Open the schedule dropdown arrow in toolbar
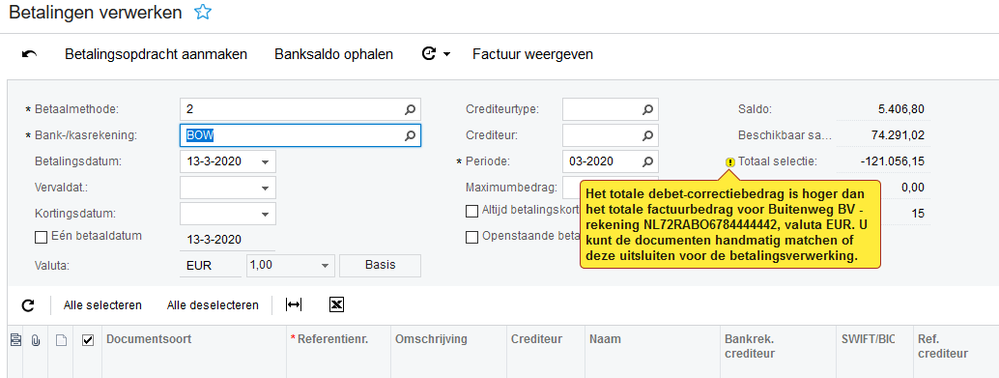Viewport: 999px width, 378px height. [447, 55]
